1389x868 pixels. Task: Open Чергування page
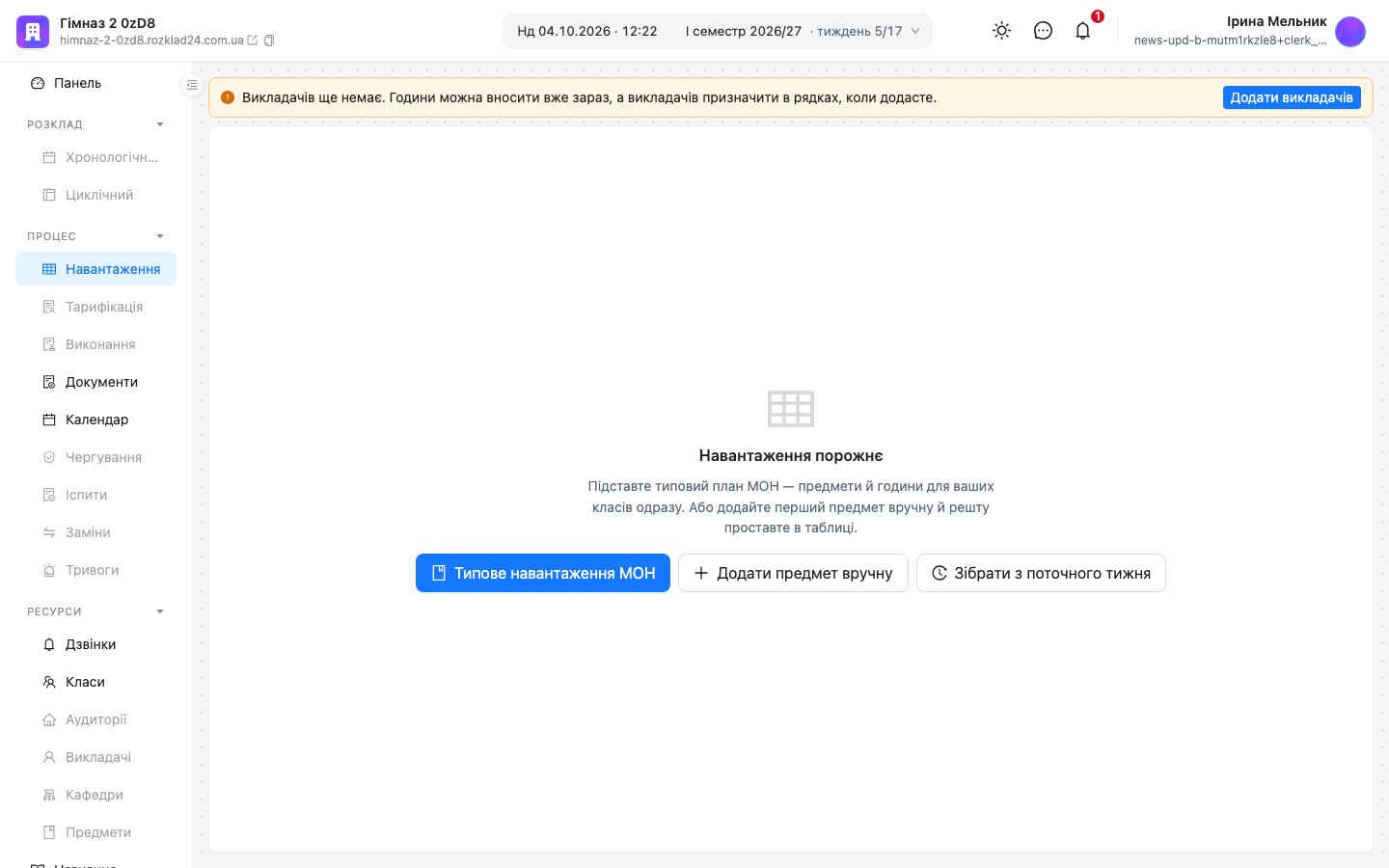(x=95, y=457)
